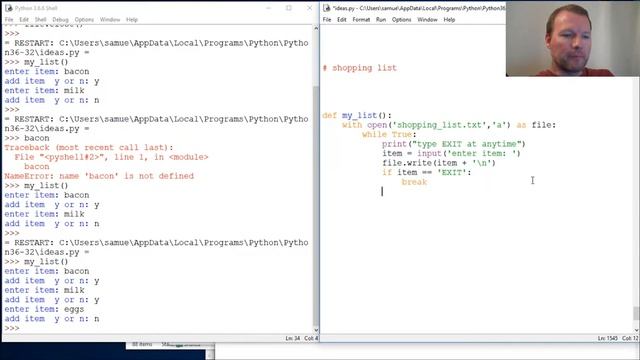
Task: Open Window menu in ideas.py editor window
Action: (x=427, y=20)
